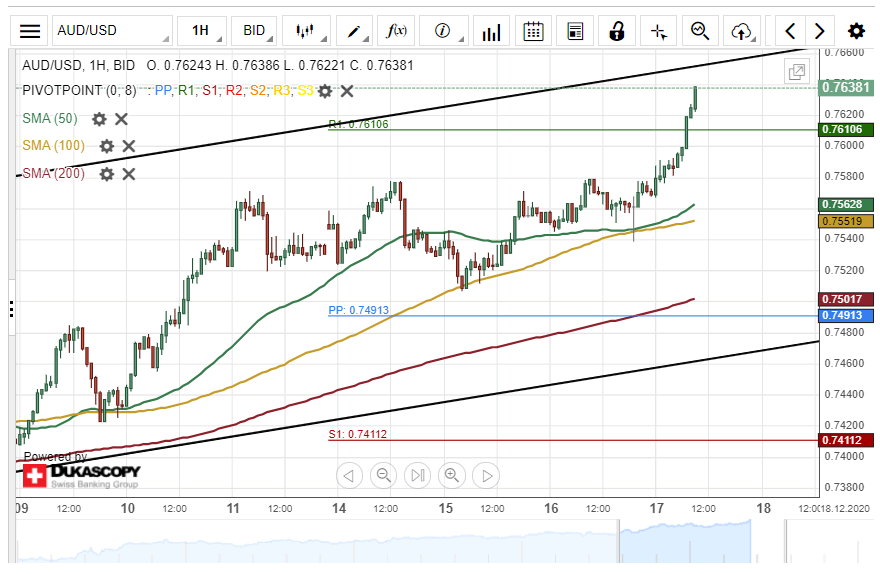This screenshot has width=880, height=574.
Task: Click the zoom magnifier chart tool
Action: tap(700, 31)
